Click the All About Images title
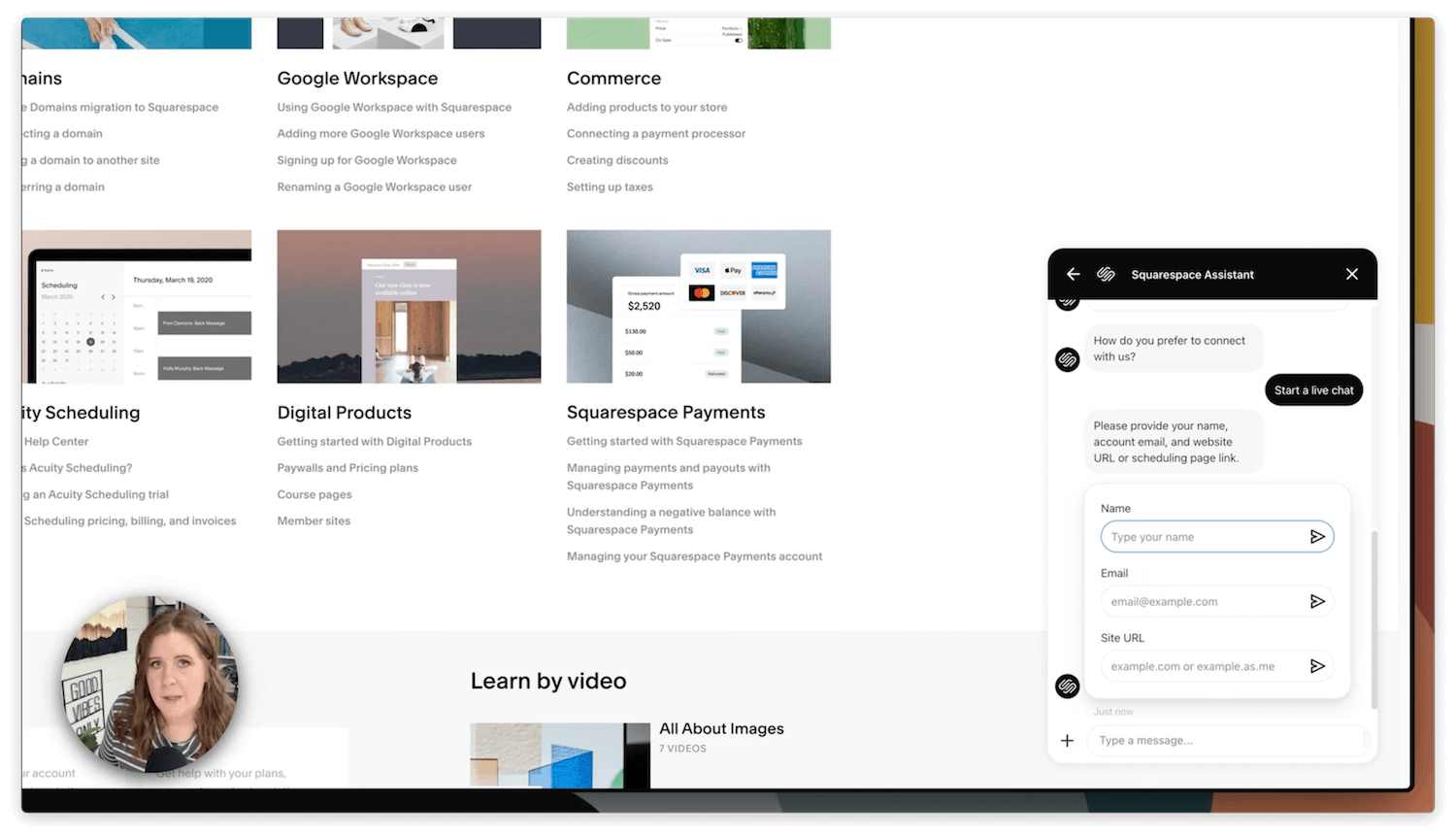 [x=721, y=729]
